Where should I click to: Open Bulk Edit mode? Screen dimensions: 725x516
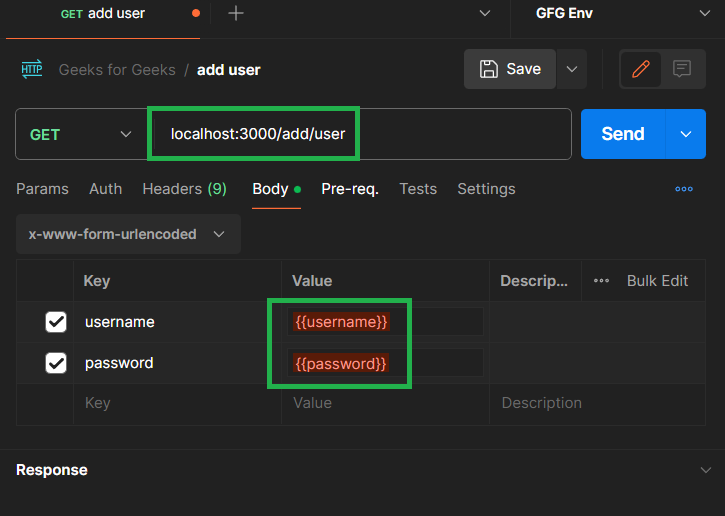pyautogui.click(x=657, y=281)
